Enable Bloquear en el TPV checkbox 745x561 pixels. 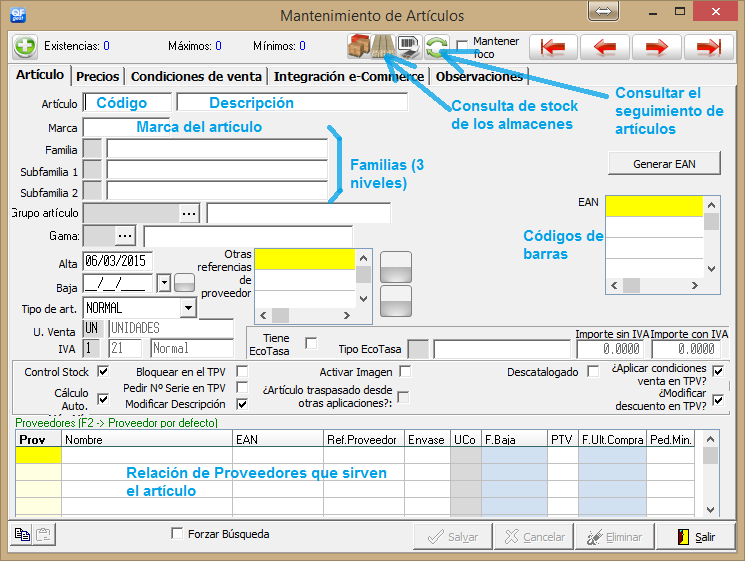tap(242, 371)
